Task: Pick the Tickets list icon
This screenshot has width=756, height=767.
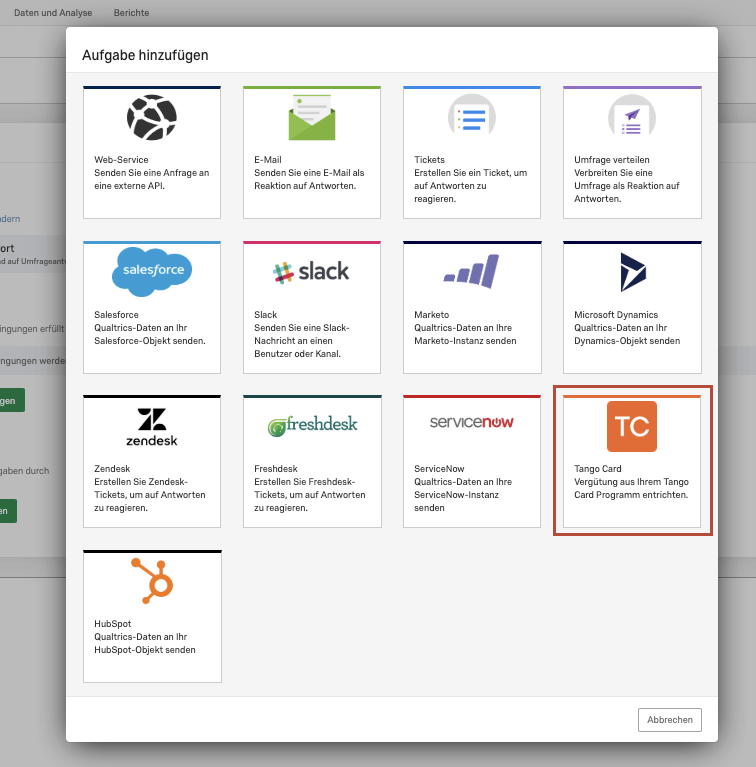Action: click(x=472, y=116)
